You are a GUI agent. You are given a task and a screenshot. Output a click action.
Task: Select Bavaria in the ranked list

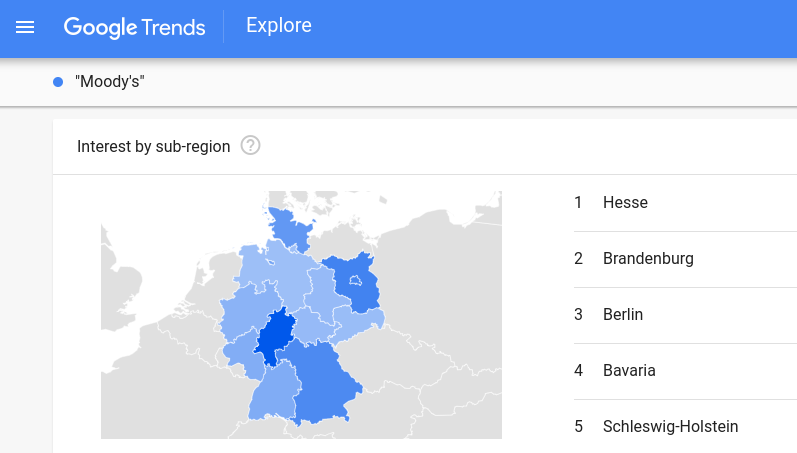(x=629, y=371)
